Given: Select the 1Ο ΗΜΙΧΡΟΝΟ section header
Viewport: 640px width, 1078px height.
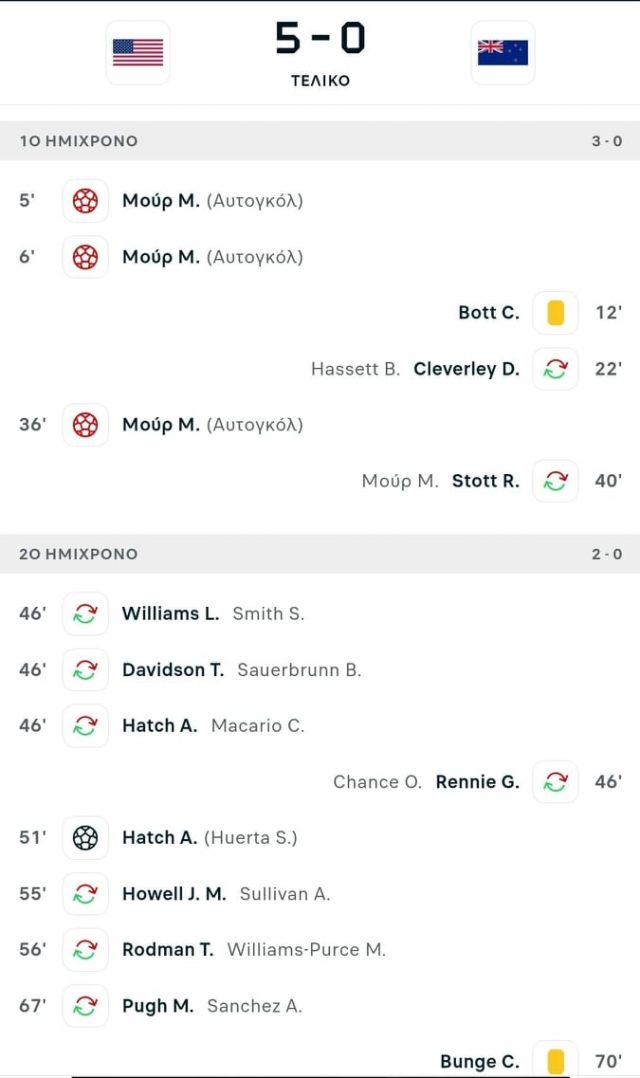Looking at the screenshot, I should pos(320,141).
